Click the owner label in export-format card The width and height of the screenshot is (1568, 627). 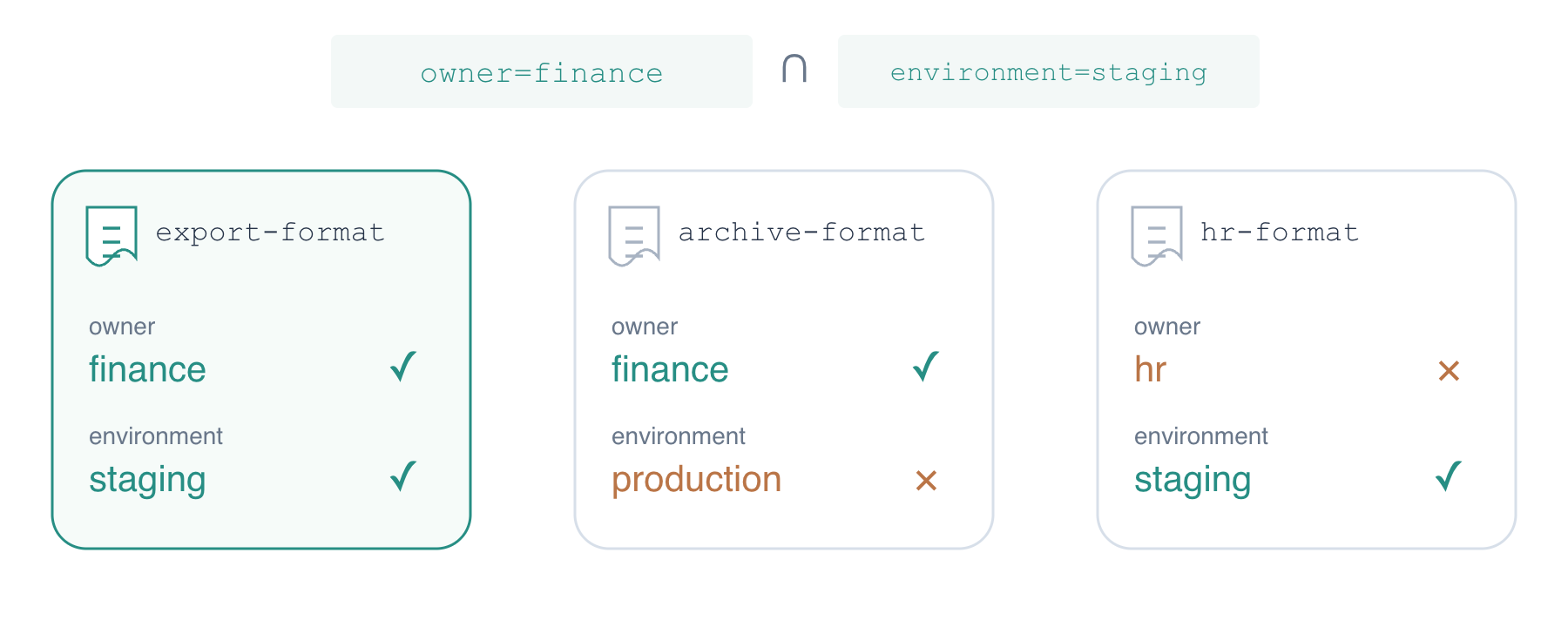coord(122,327)
